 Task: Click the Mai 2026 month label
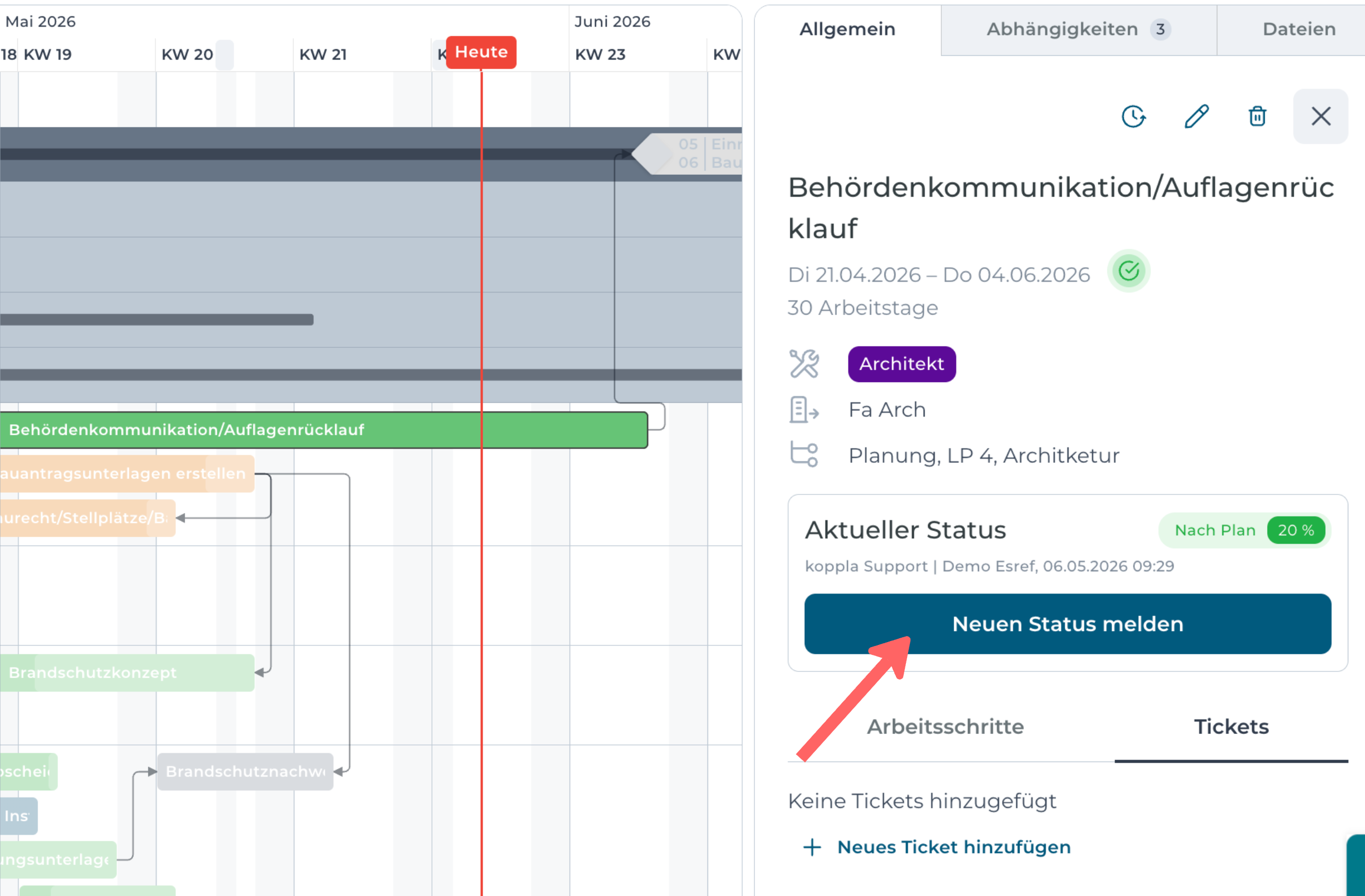click(x=40, y=21)
